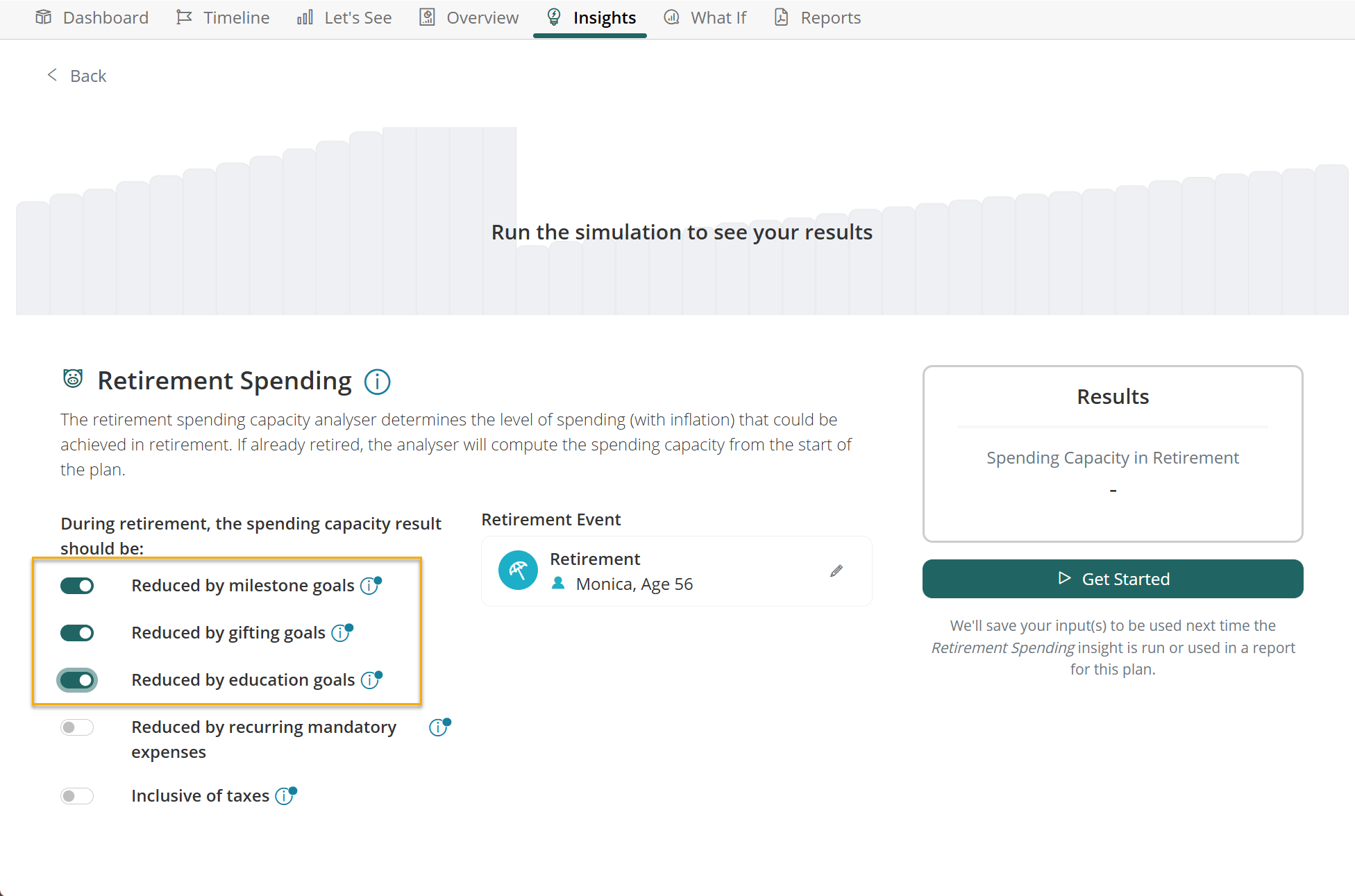Turn off Reduced by education goals
The image size is (1355, 896).
(x=77, y=680)
